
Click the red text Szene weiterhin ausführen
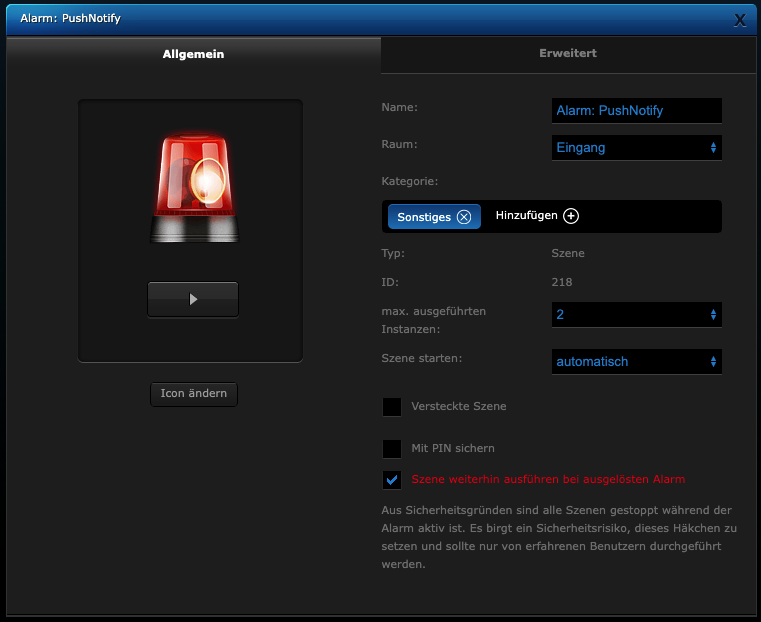(x=548, y=479)
